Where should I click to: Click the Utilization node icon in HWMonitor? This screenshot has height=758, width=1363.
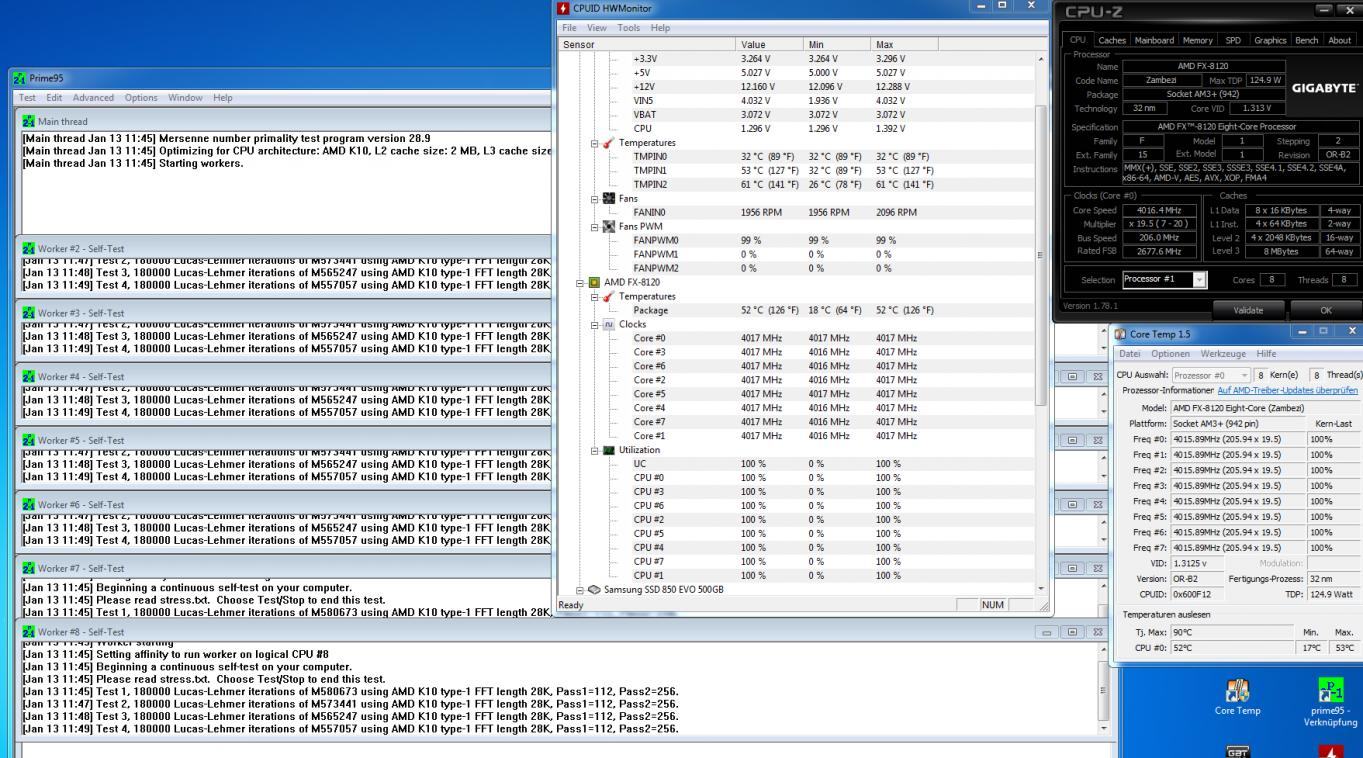(x=609, y=451)
